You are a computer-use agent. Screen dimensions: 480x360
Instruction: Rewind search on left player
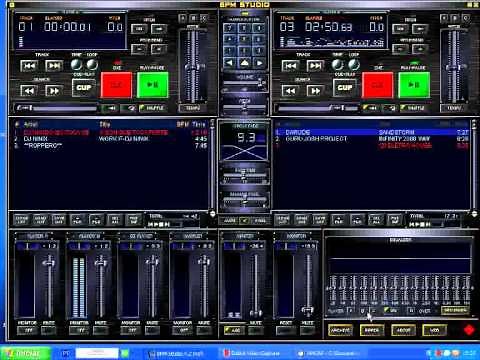[x=29, y=91]
